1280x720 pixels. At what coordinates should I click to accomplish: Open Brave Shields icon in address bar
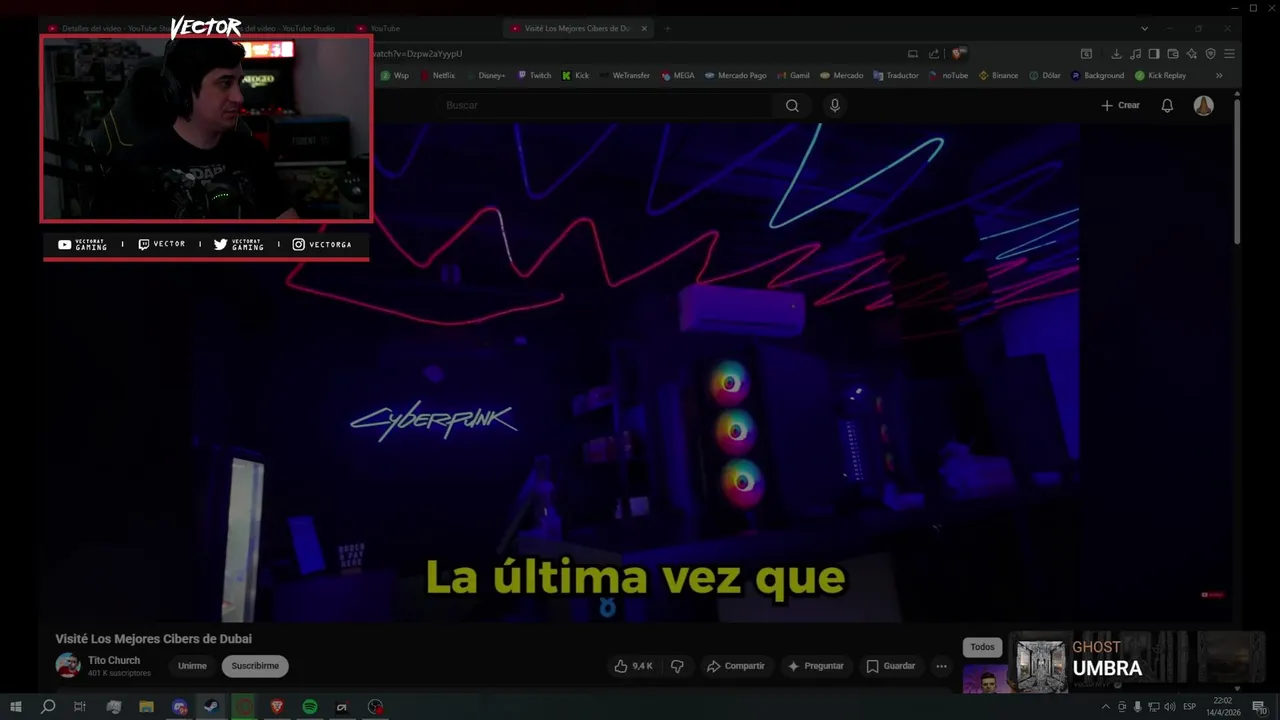pos(959,53)
